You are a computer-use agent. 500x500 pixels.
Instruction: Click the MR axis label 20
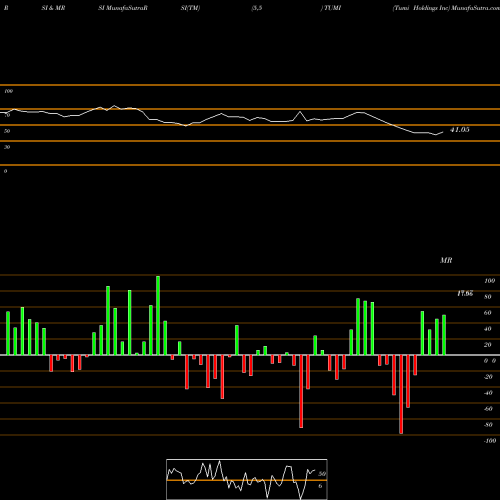pyautogui.click(x=488, y=345)
